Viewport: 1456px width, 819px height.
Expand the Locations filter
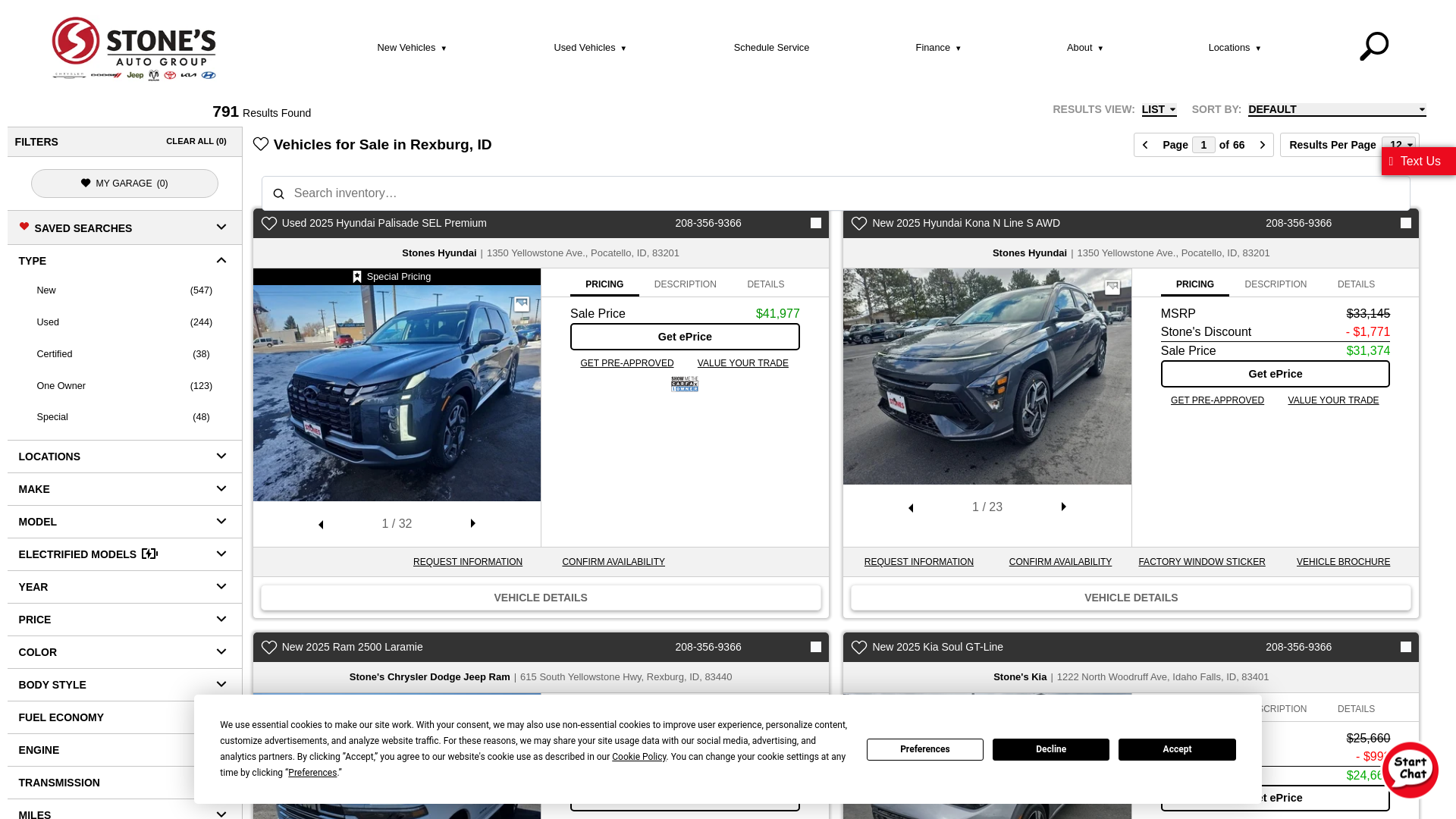[x=124, y=457]
